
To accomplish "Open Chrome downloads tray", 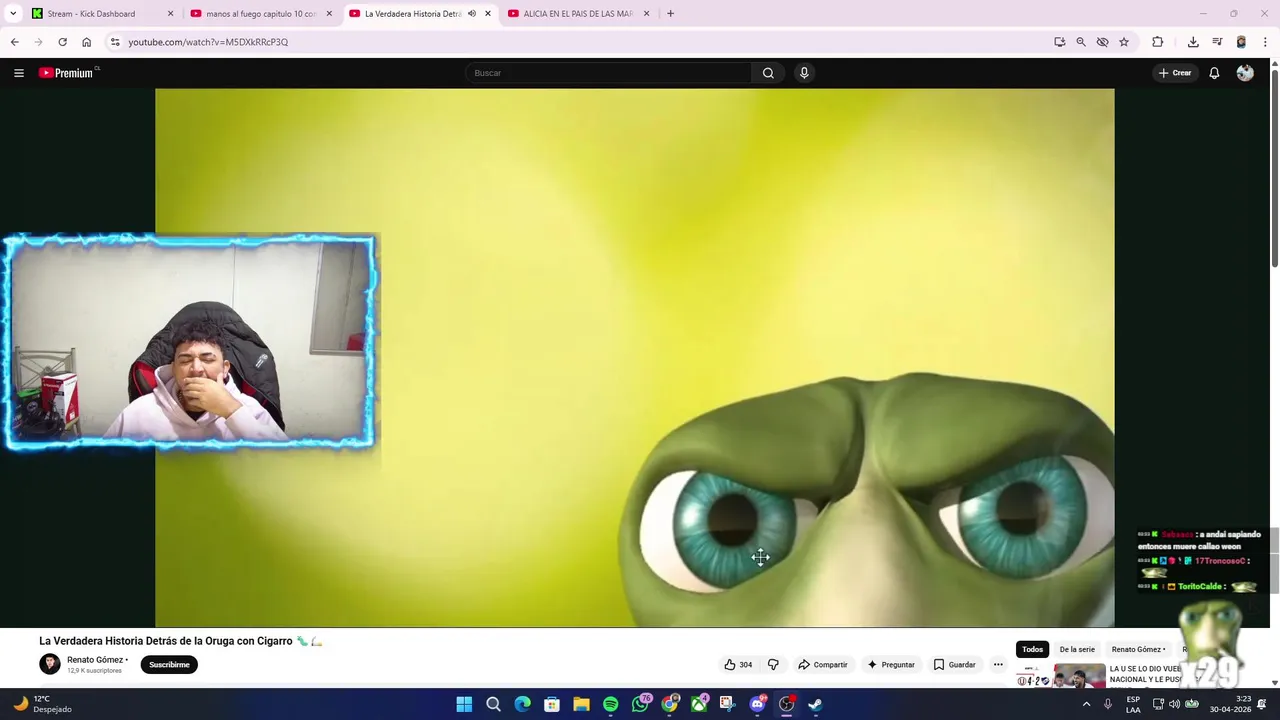I will 1193,42.
